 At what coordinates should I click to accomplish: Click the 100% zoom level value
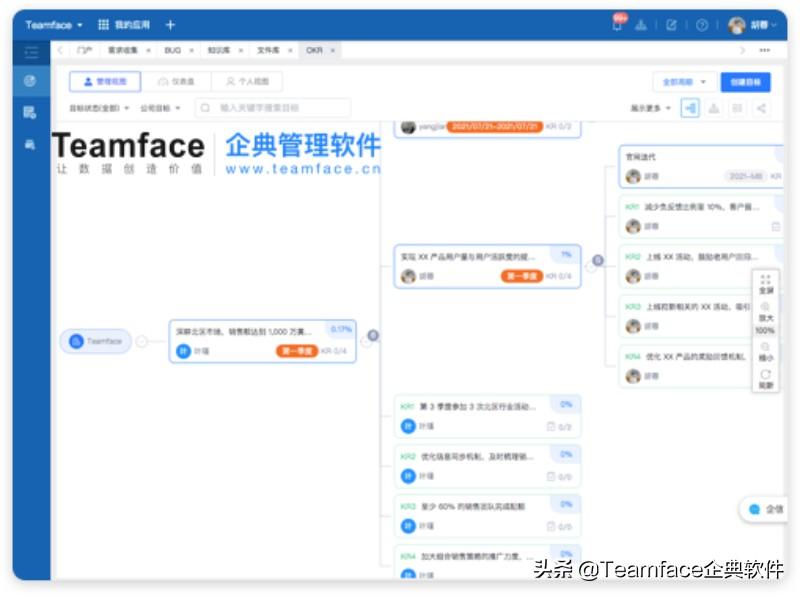pos(765,331)
